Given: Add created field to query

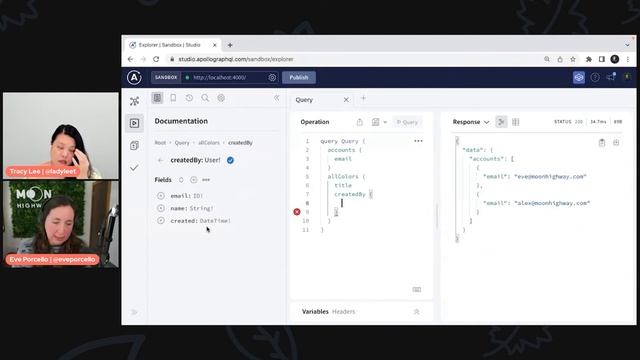Looking at the screenshot, I should pos(161,221).
